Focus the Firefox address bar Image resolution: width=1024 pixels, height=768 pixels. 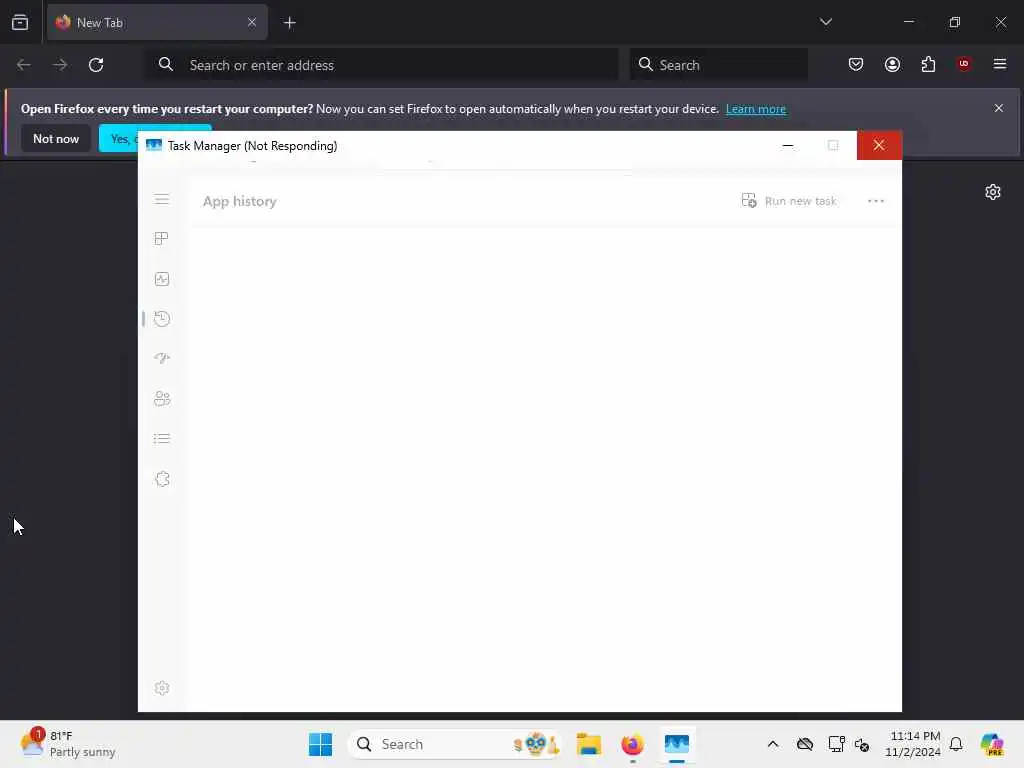coord(381,65)
